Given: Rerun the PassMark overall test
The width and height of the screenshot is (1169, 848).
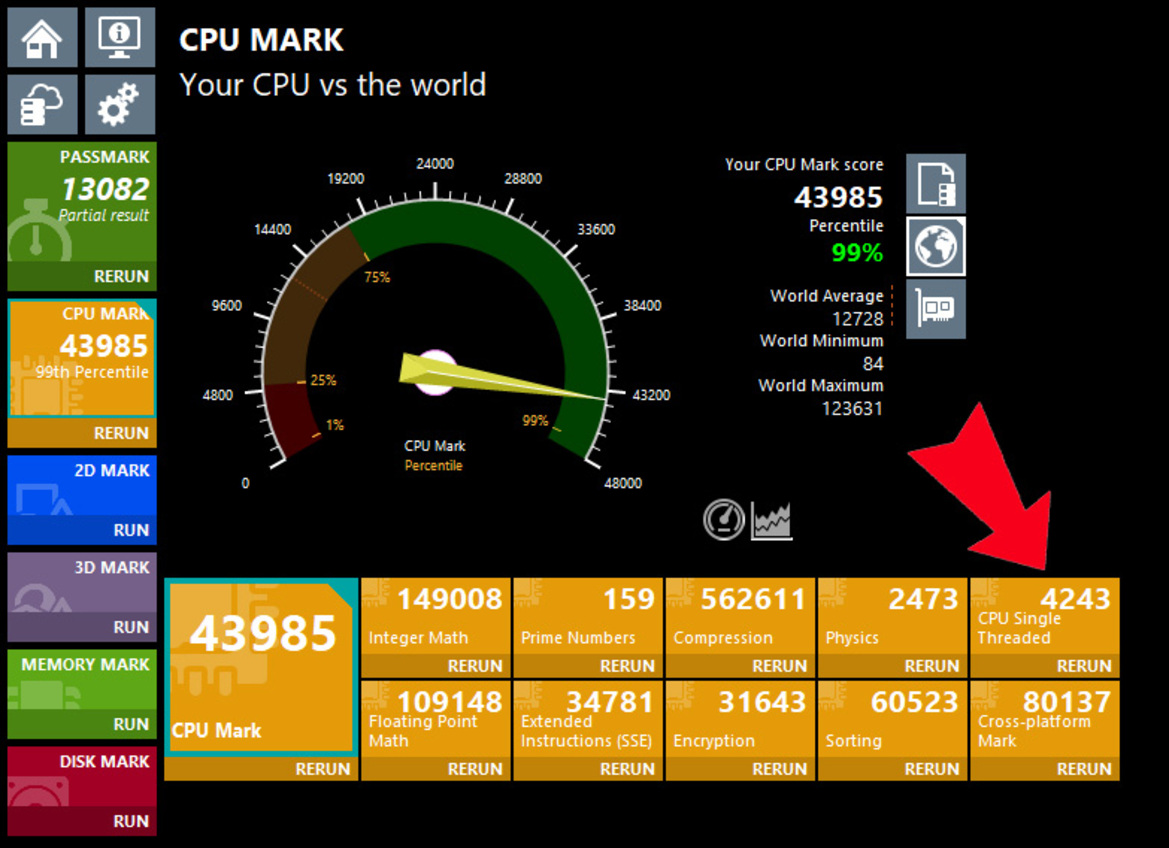Looking at the screenshot, I should pyautogui.click(x=121, y=277).
